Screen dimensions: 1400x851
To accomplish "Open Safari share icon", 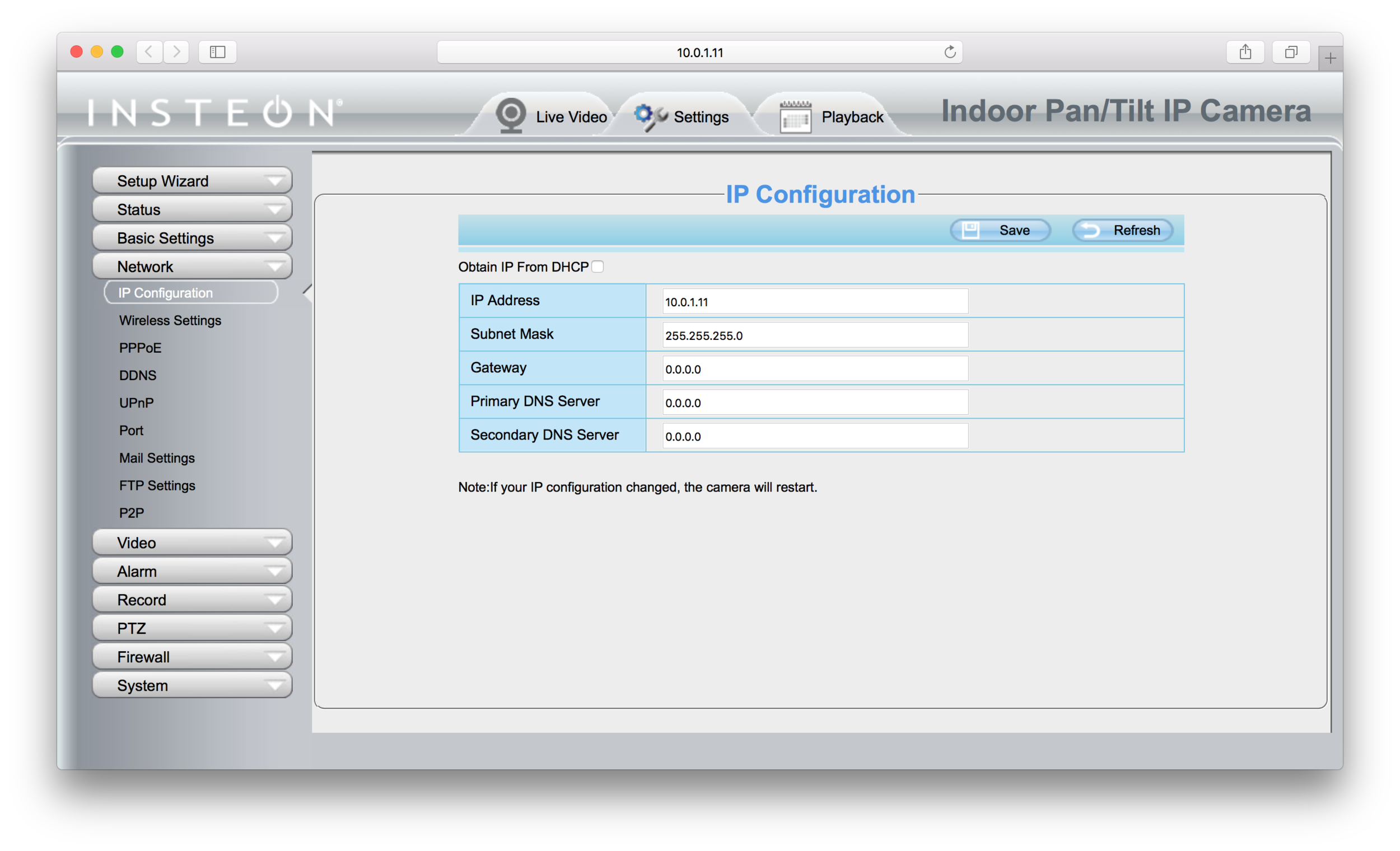I will point(1245,52).
